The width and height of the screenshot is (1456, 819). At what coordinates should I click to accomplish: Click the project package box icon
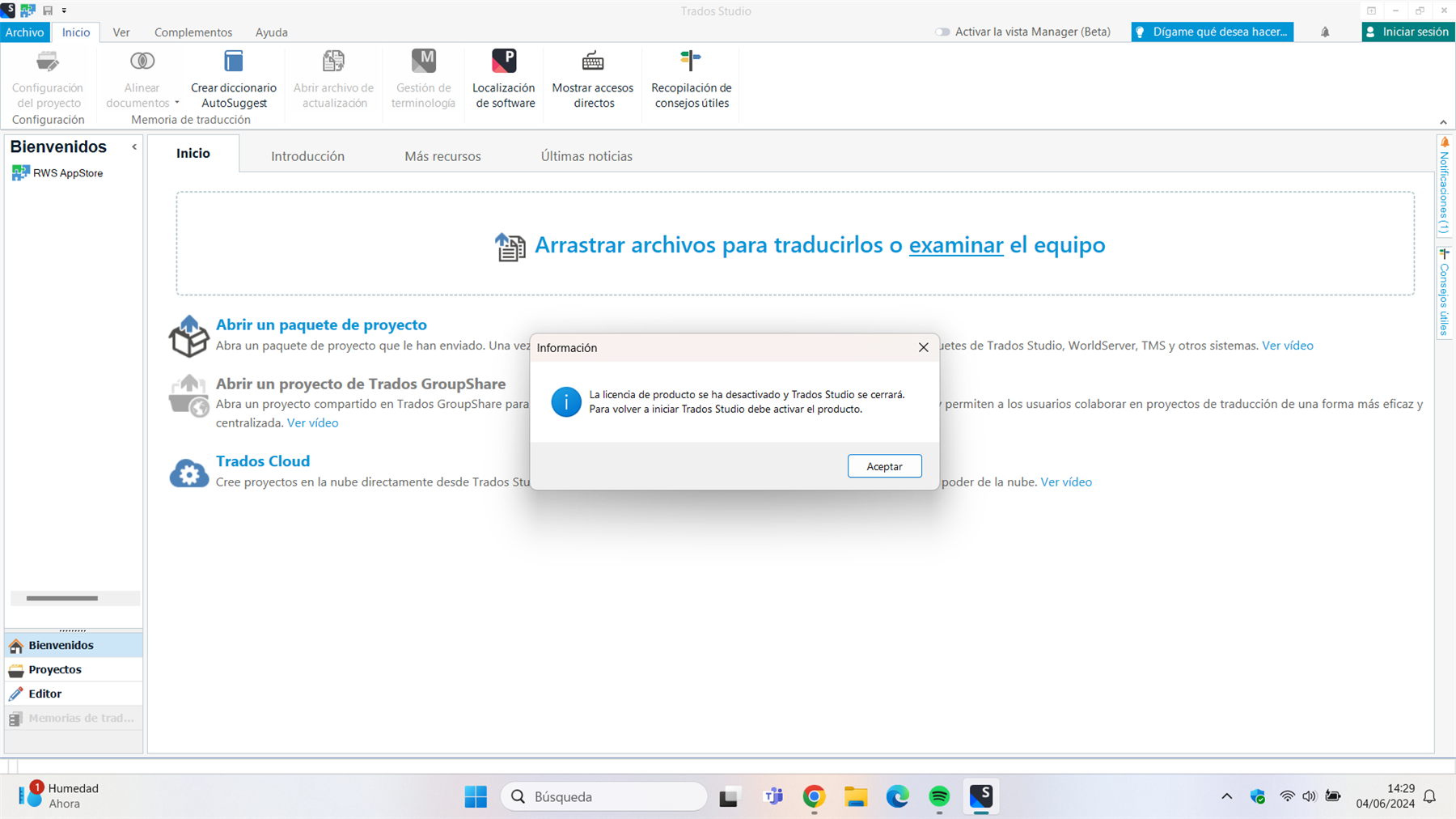point(188,336)
